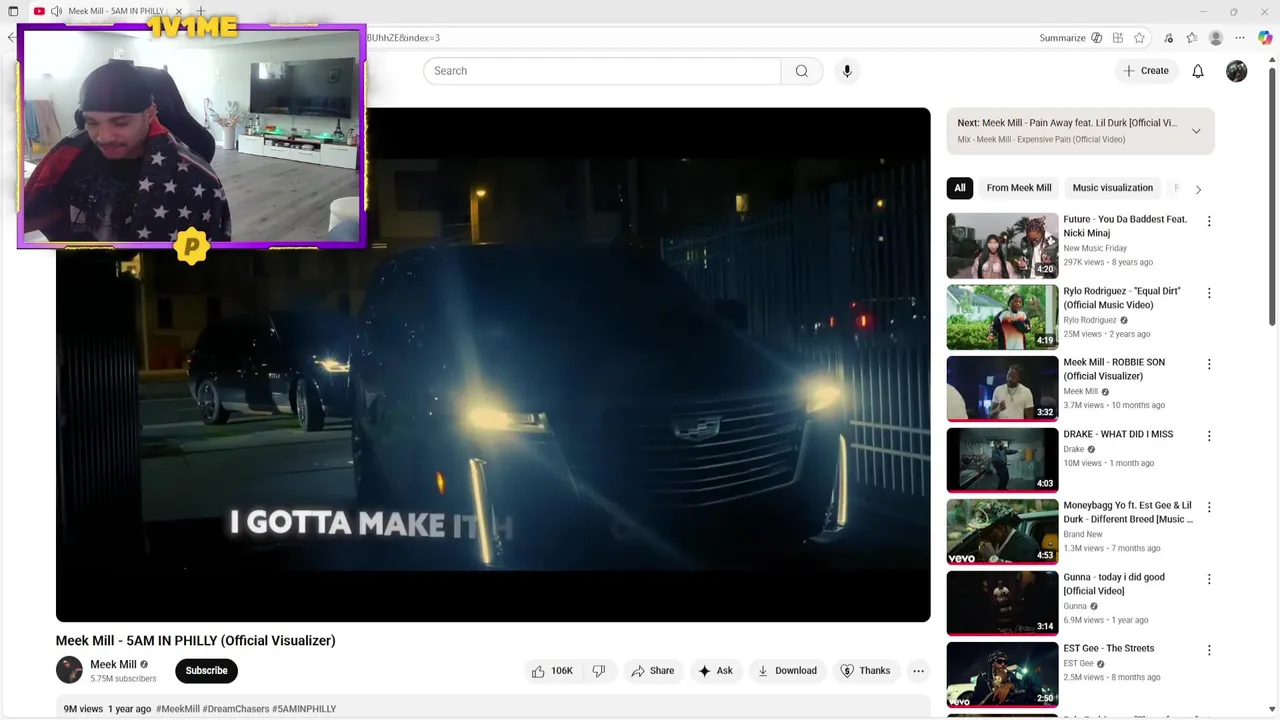
Task: Open options for Moneybagg Yo Different Breed
Action: coord(1209,507)
